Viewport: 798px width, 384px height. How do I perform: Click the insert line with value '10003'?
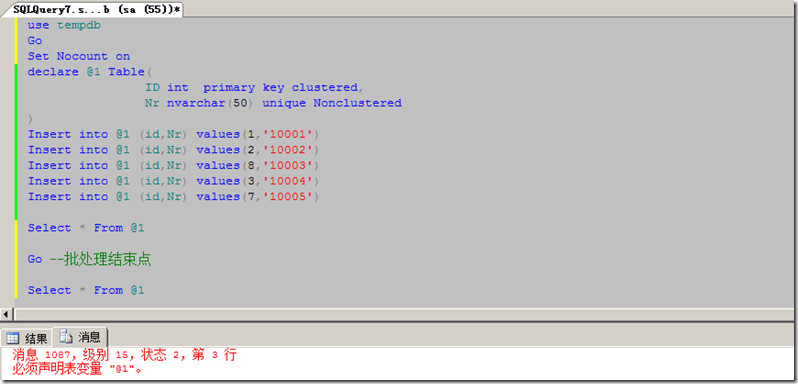[x=173, y=165]
